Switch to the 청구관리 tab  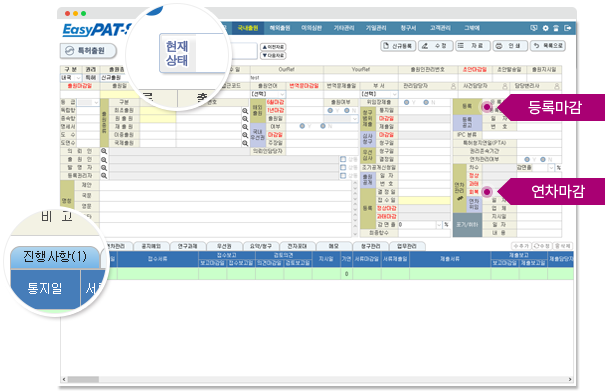click(370, 246)
